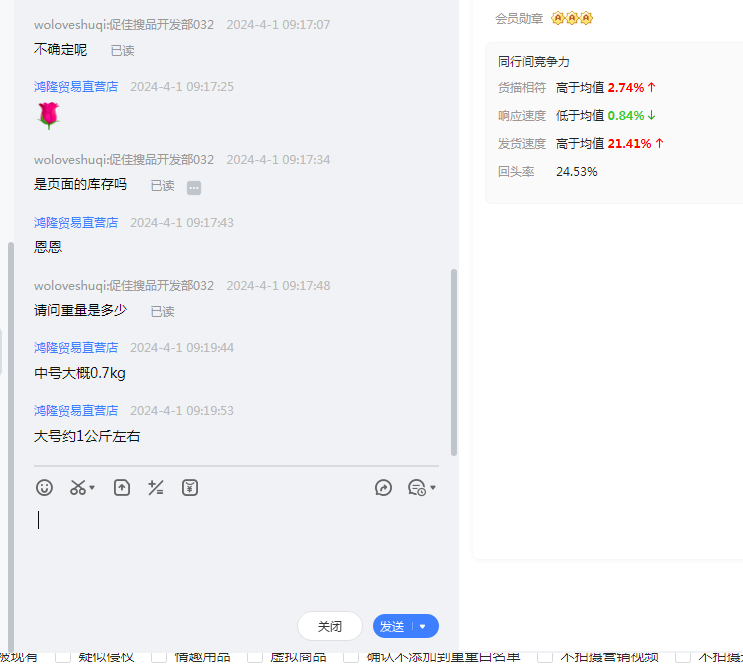Click the yuan payment order icon

tap(190, 488)
